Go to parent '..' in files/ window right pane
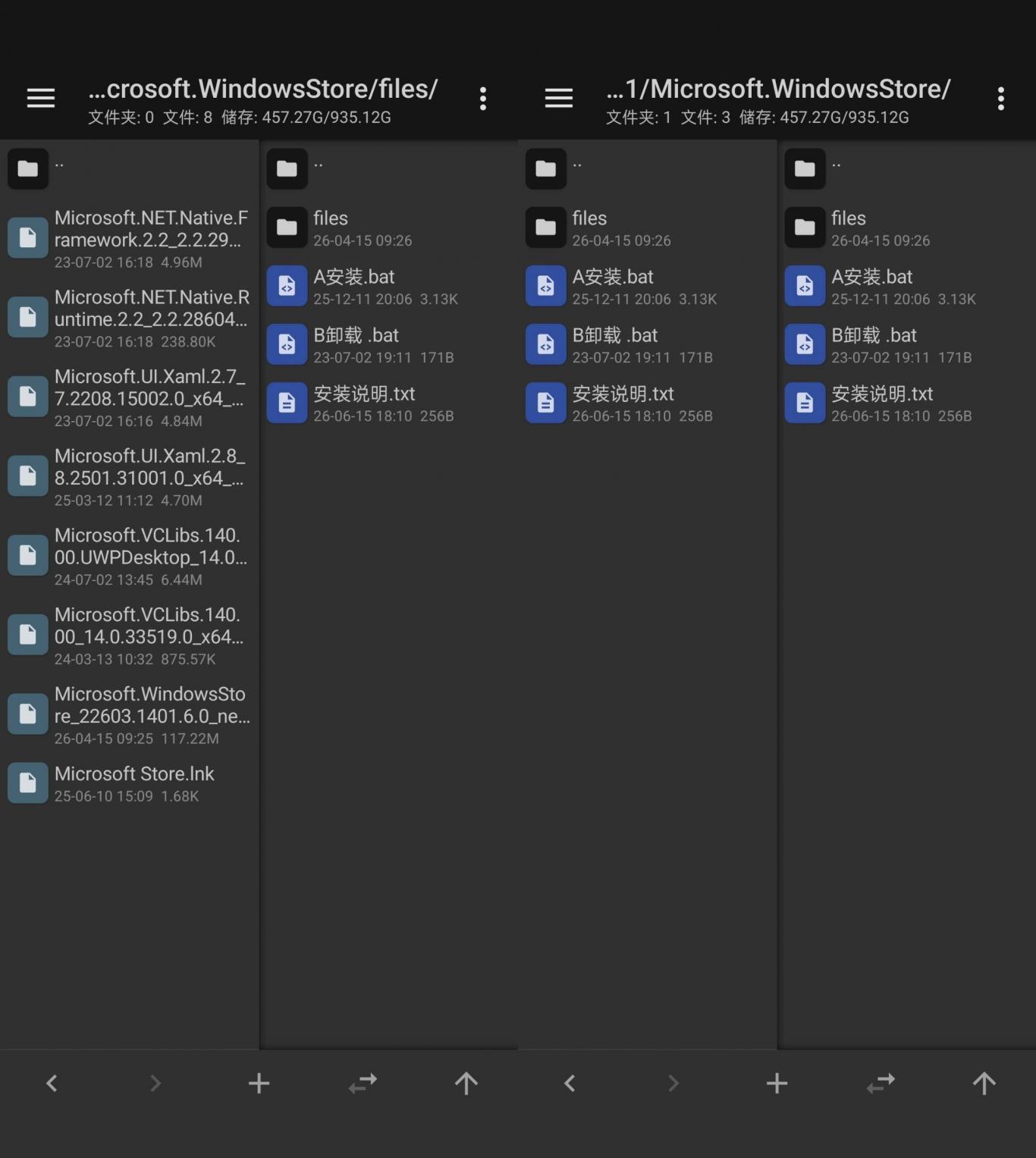The height and width of the screenshot is (1158, 1036). tap(388, 168)
